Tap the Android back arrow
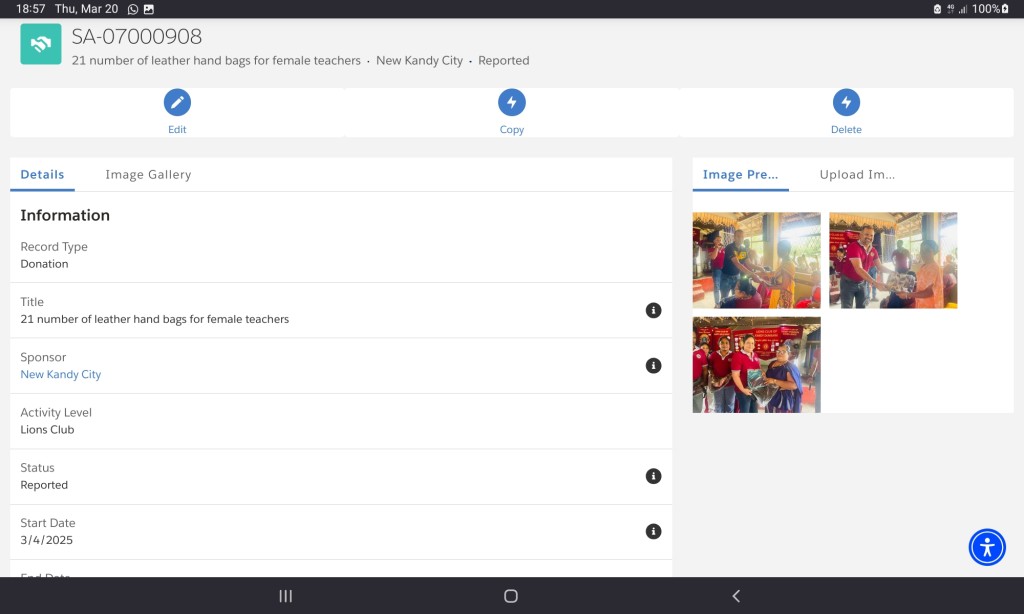 point(736,596)
